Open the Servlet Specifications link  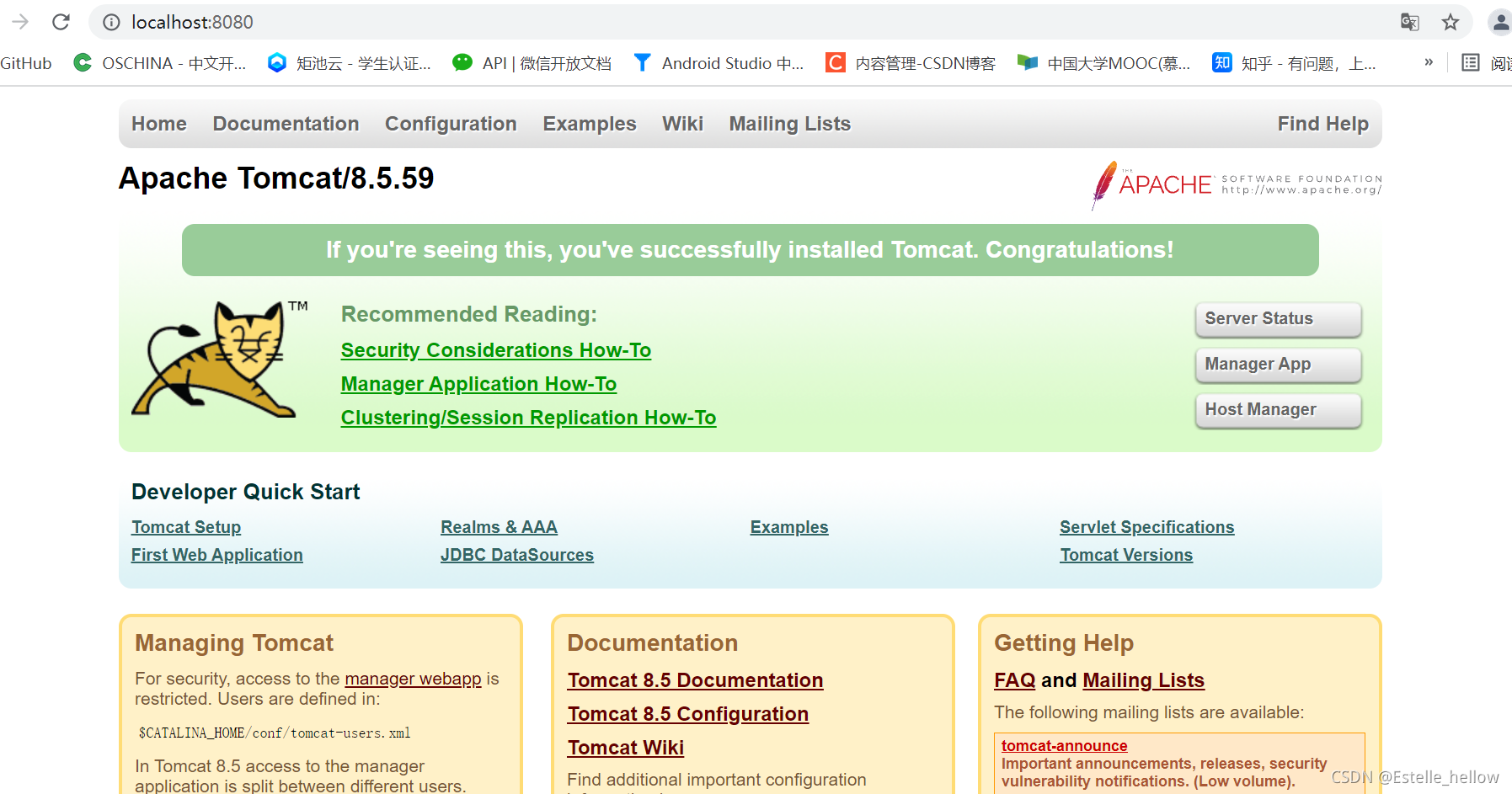click(1146, 527)
